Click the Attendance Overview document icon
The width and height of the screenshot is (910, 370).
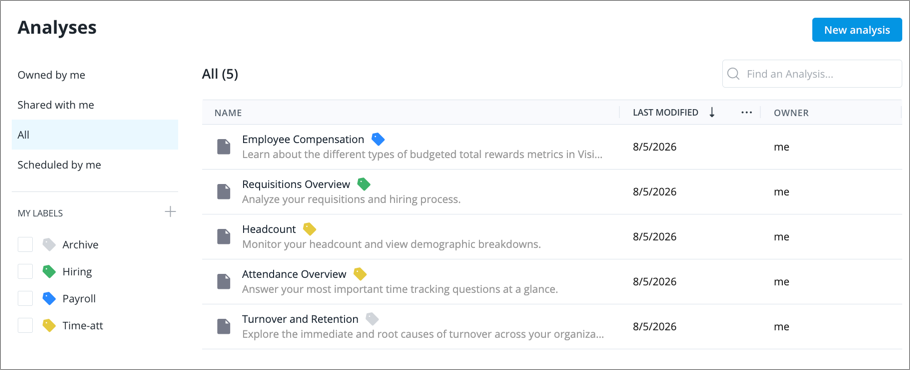coord(224,281)
